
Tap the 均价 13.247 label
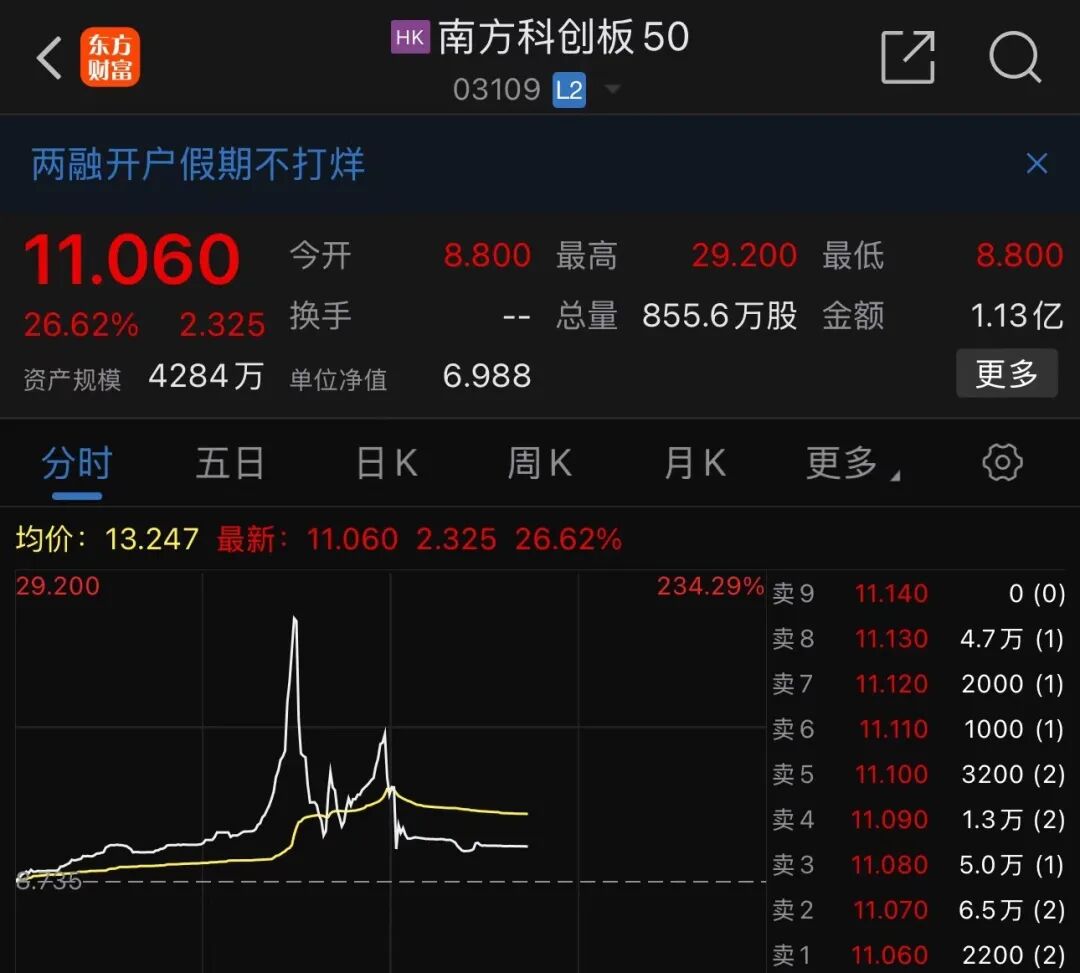(107, 539)
